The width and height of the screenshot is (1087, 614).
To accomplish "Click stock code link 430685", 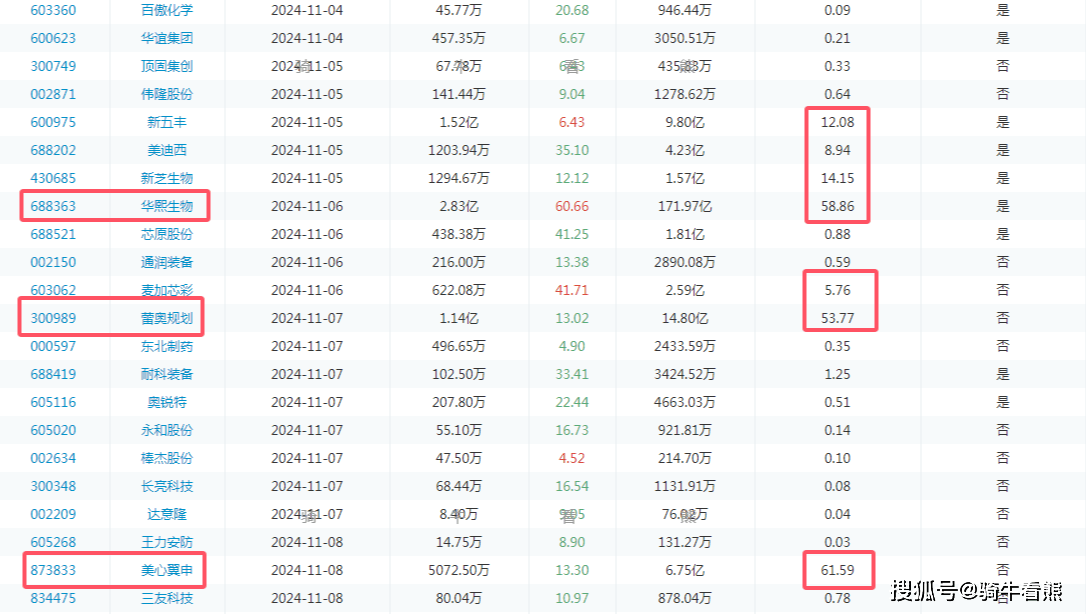I will [53, 178].
